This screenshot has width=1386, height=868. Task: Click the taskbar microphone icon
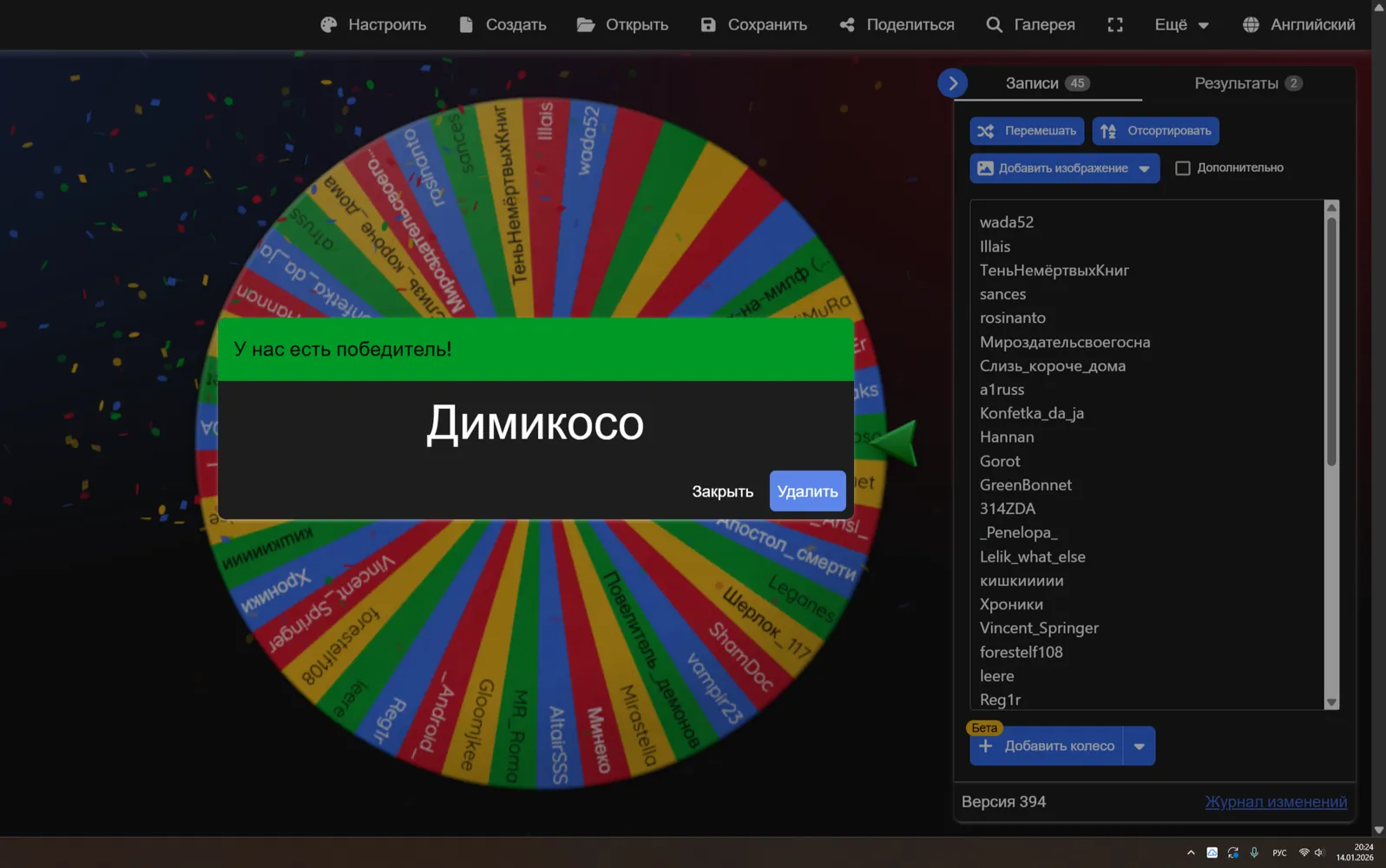pyautogui.click(x=1254, y=853)
